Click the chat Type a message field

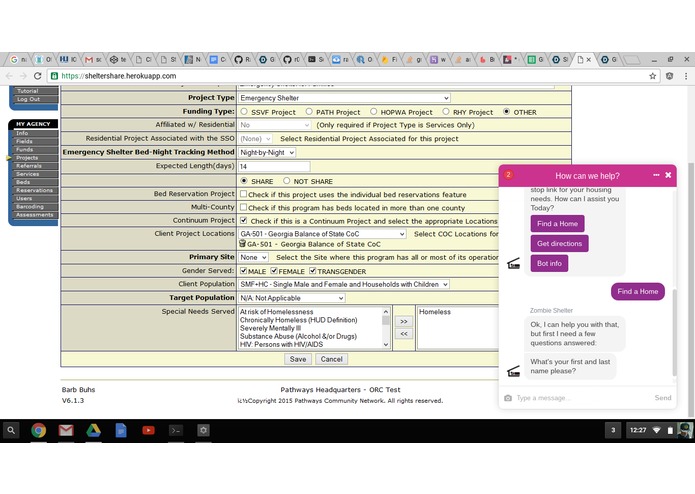(582, 398)
